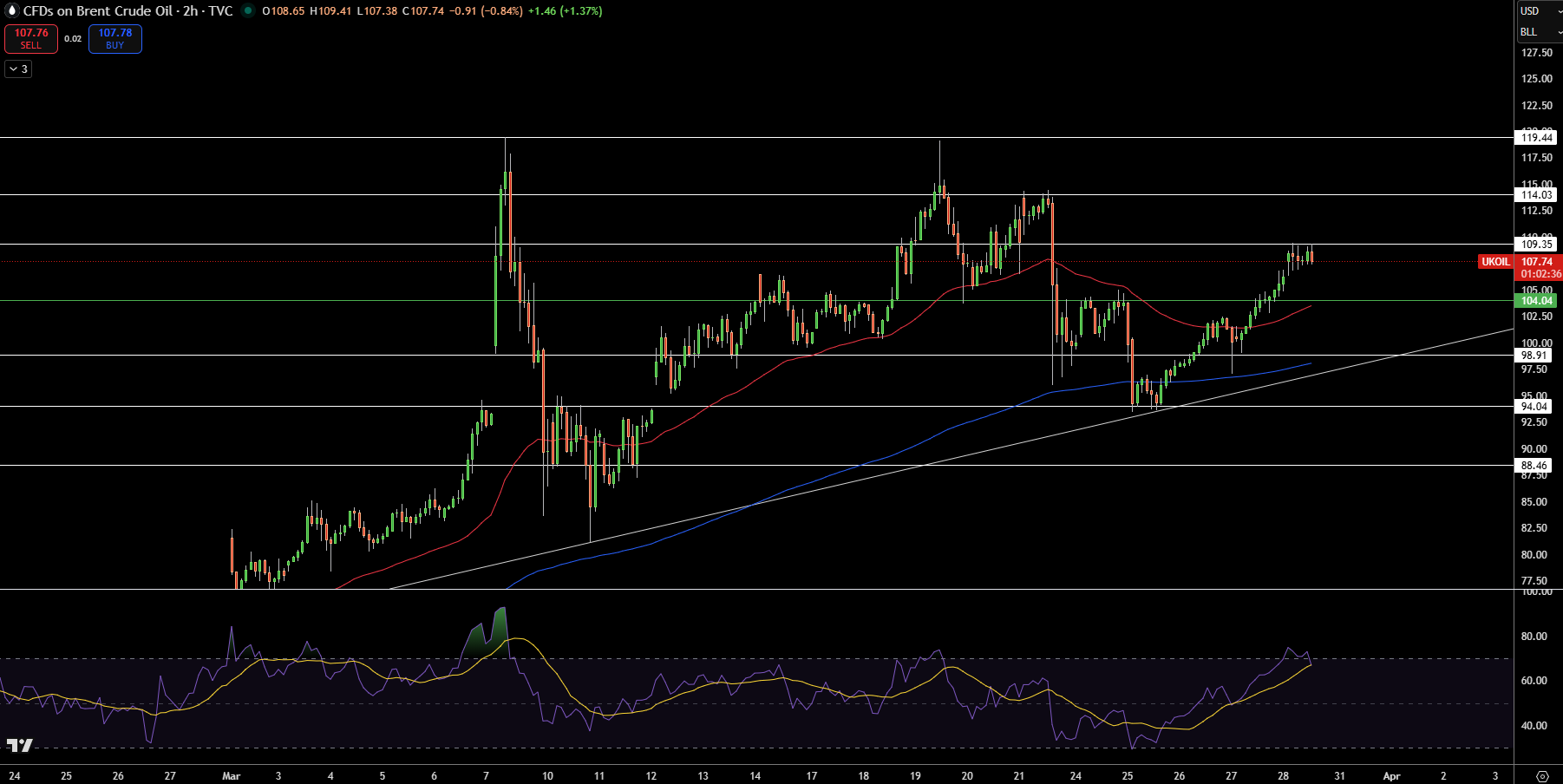
Task: Click the 31 date on time axis
Action: (x=1339, y=776)
